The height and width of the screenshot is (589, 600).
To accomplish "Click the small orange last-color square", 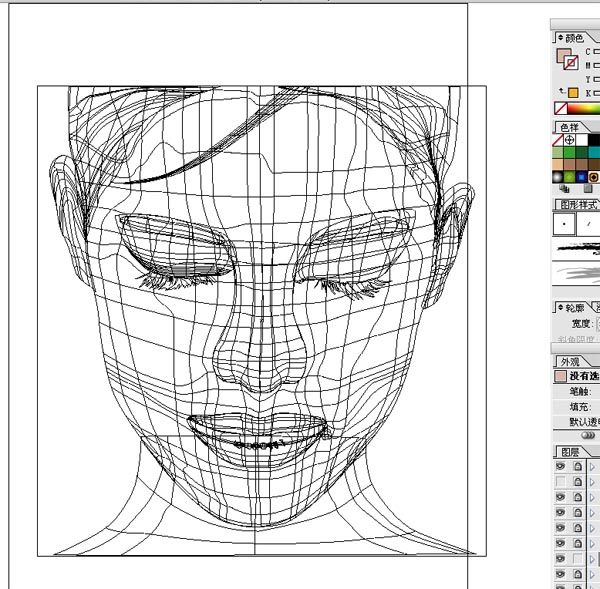I will tap(573, 93).
